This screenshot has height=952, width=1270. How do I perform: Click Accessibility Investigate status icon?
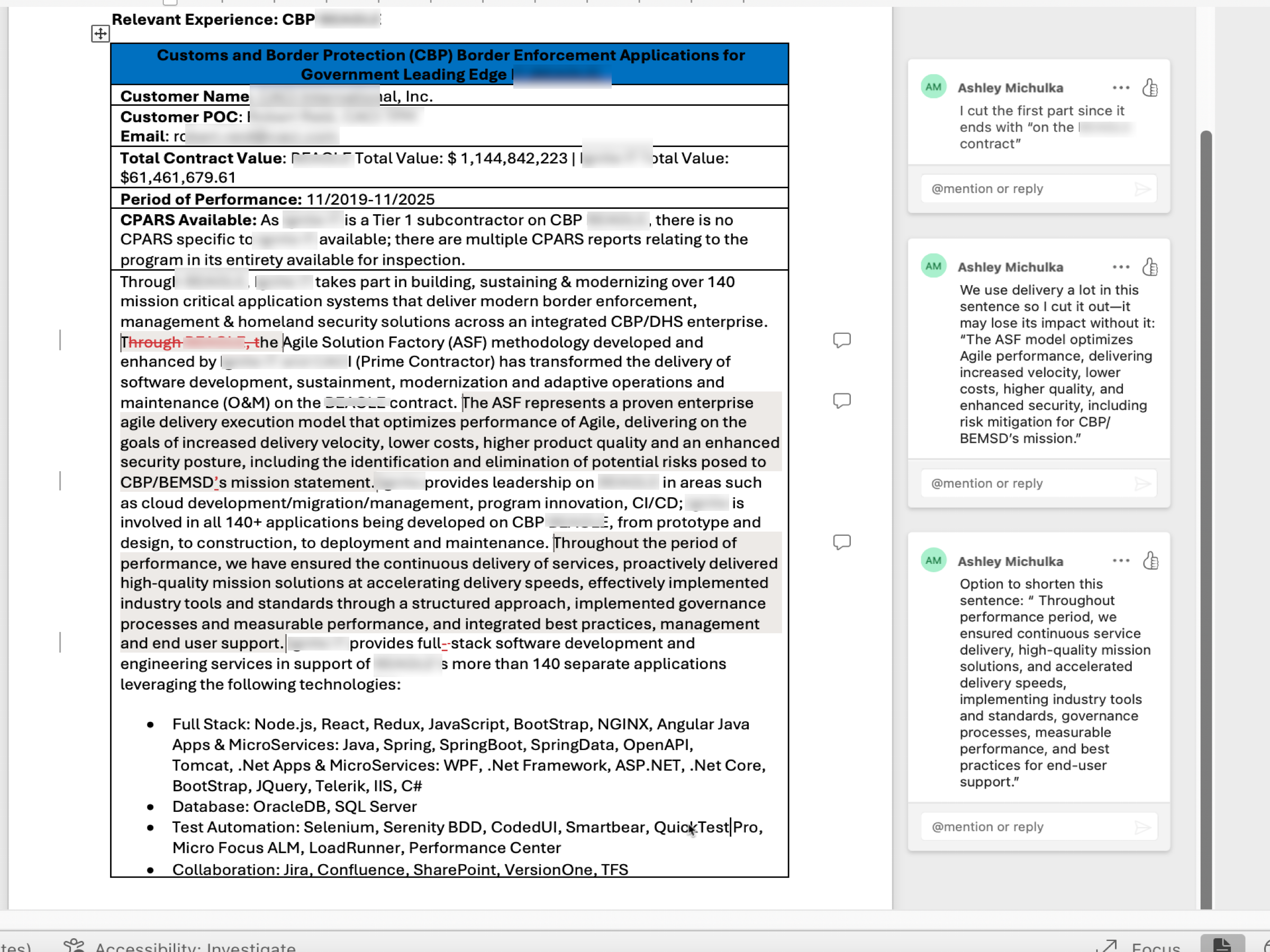pos(74,945)
